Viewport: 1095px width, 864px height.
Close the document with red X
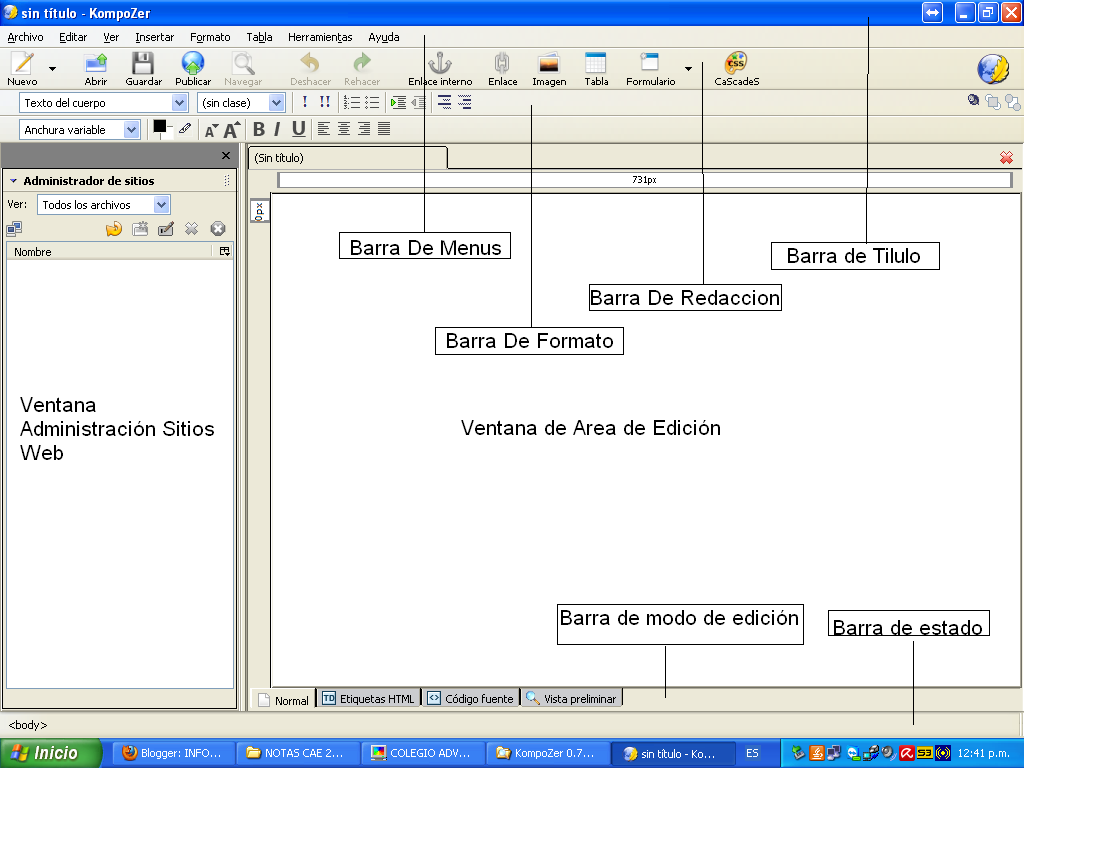[x=1006, y=158]
